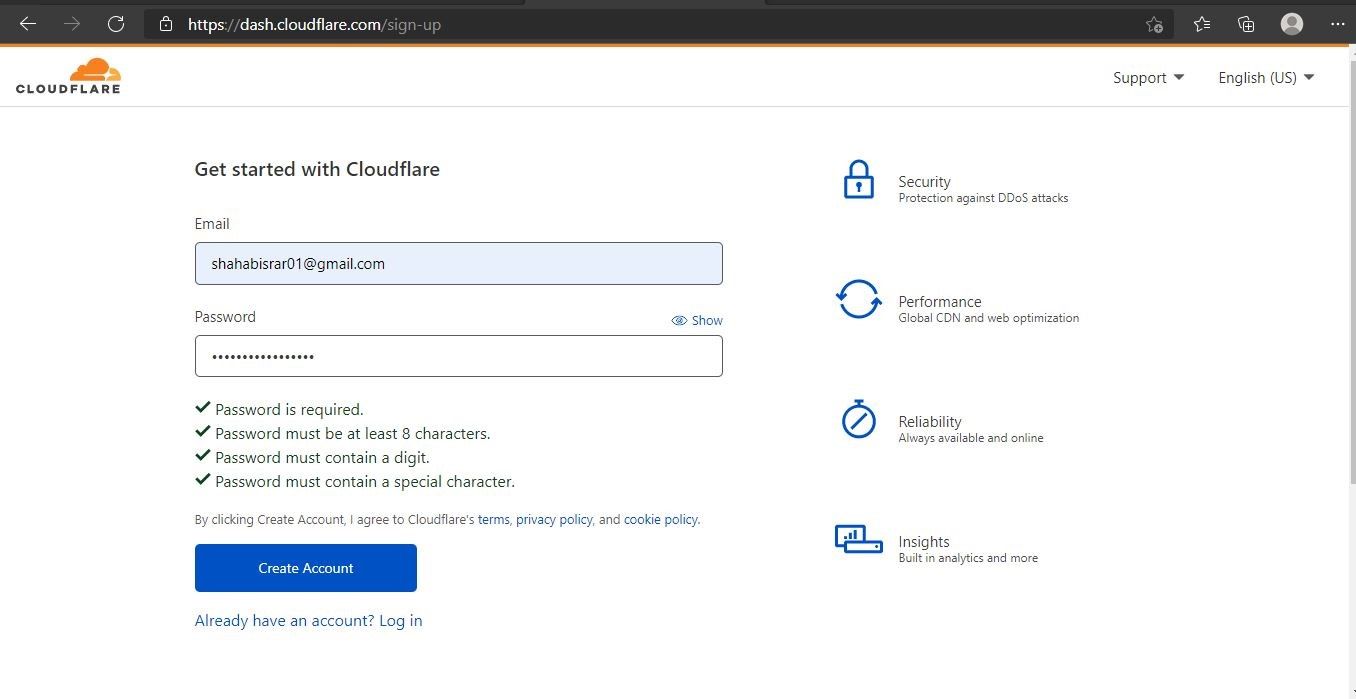Open the English (US) language dropdown
The image size is (1356, 699).
tap(1264, 77)
